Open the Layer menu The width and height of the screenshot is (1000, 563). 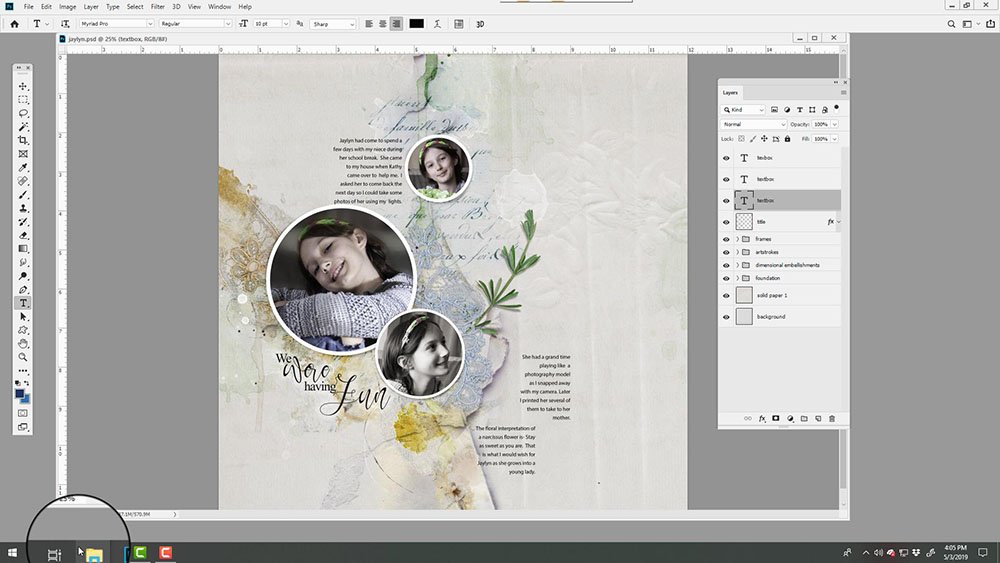91,6
